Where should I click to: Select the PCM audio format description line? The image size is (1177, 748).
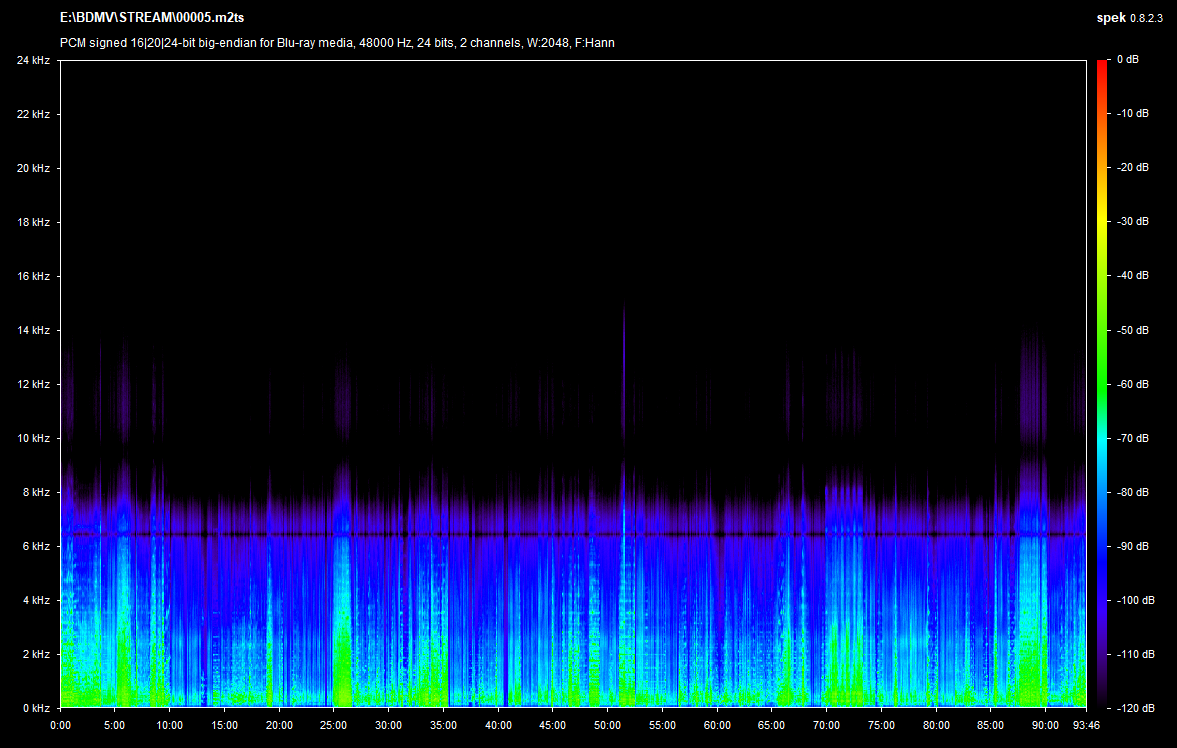point(336,43)
